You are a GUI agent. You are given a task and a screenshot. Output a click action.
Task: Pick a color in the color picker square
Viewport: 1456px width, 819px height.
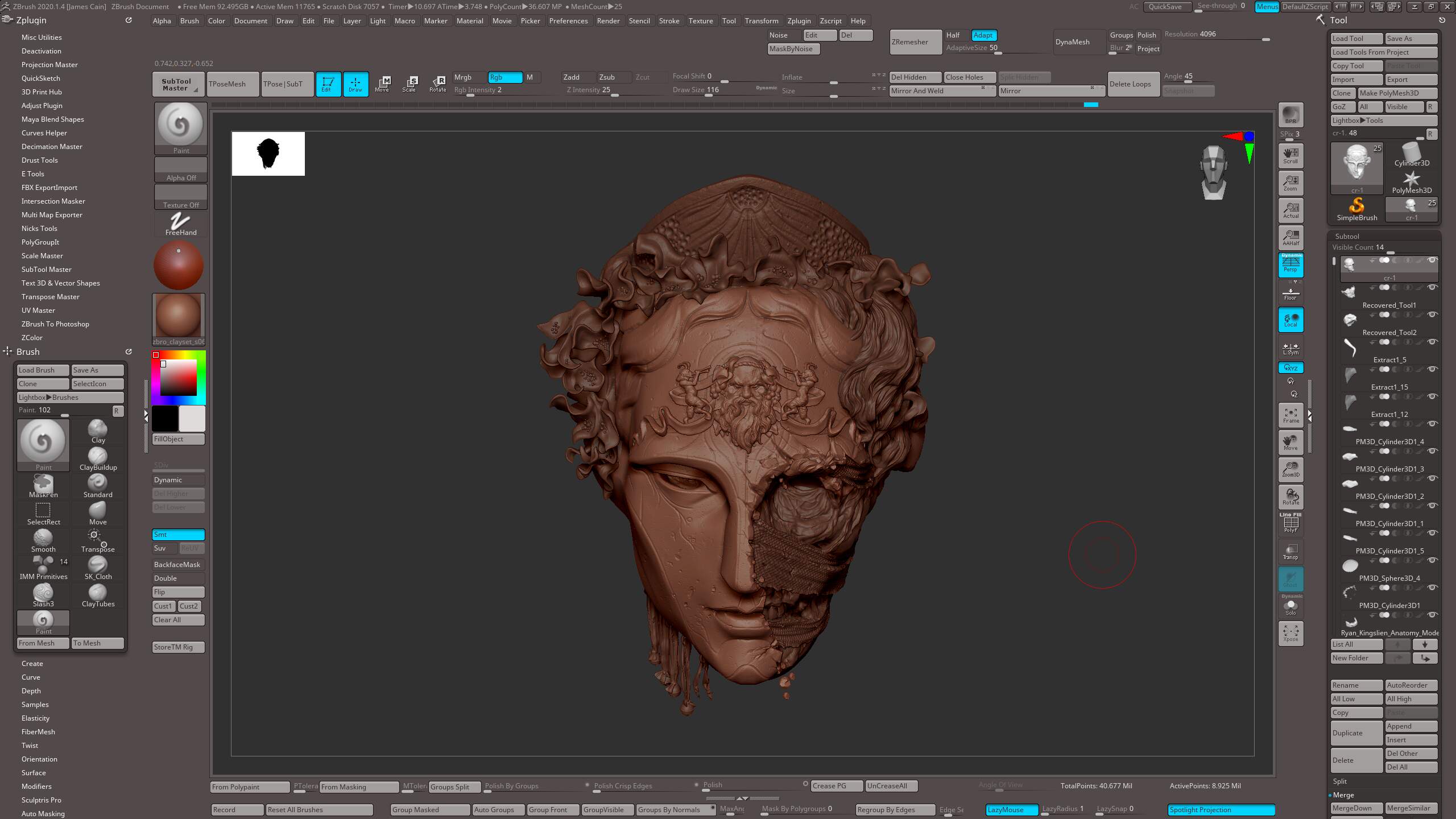pos(179,378)
